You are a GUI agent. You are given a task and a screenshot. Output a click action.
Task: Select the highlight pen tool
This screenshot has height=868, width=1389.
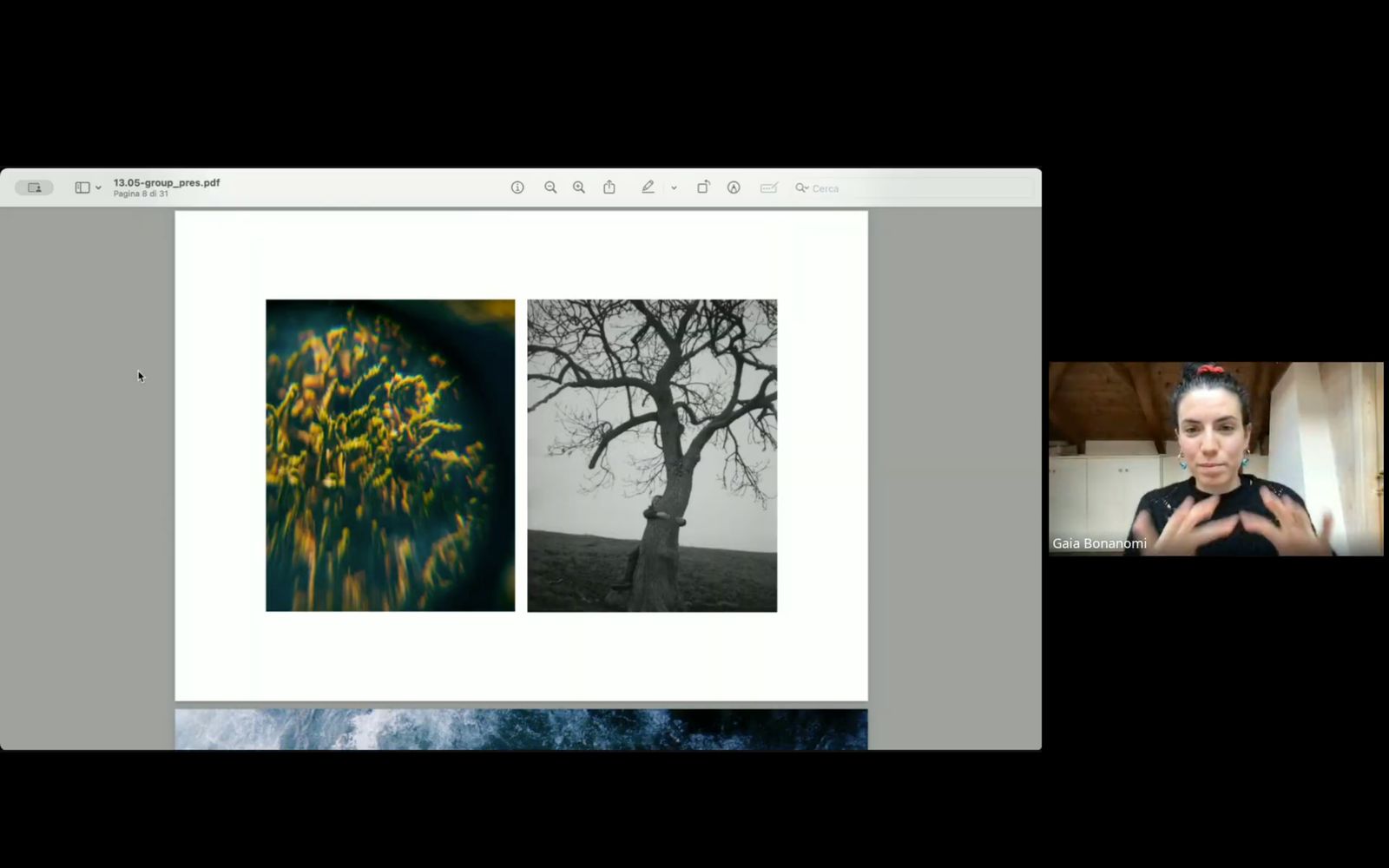click(x=648, y=187)
